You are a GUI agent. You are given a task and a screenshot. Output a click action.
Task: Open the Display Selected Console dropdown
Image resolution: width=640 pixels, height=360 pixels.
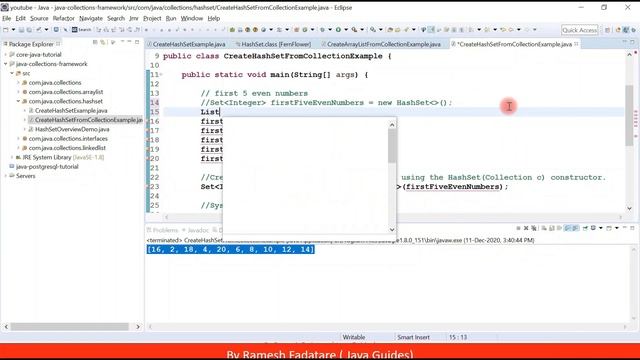click(x=601, y=228)
